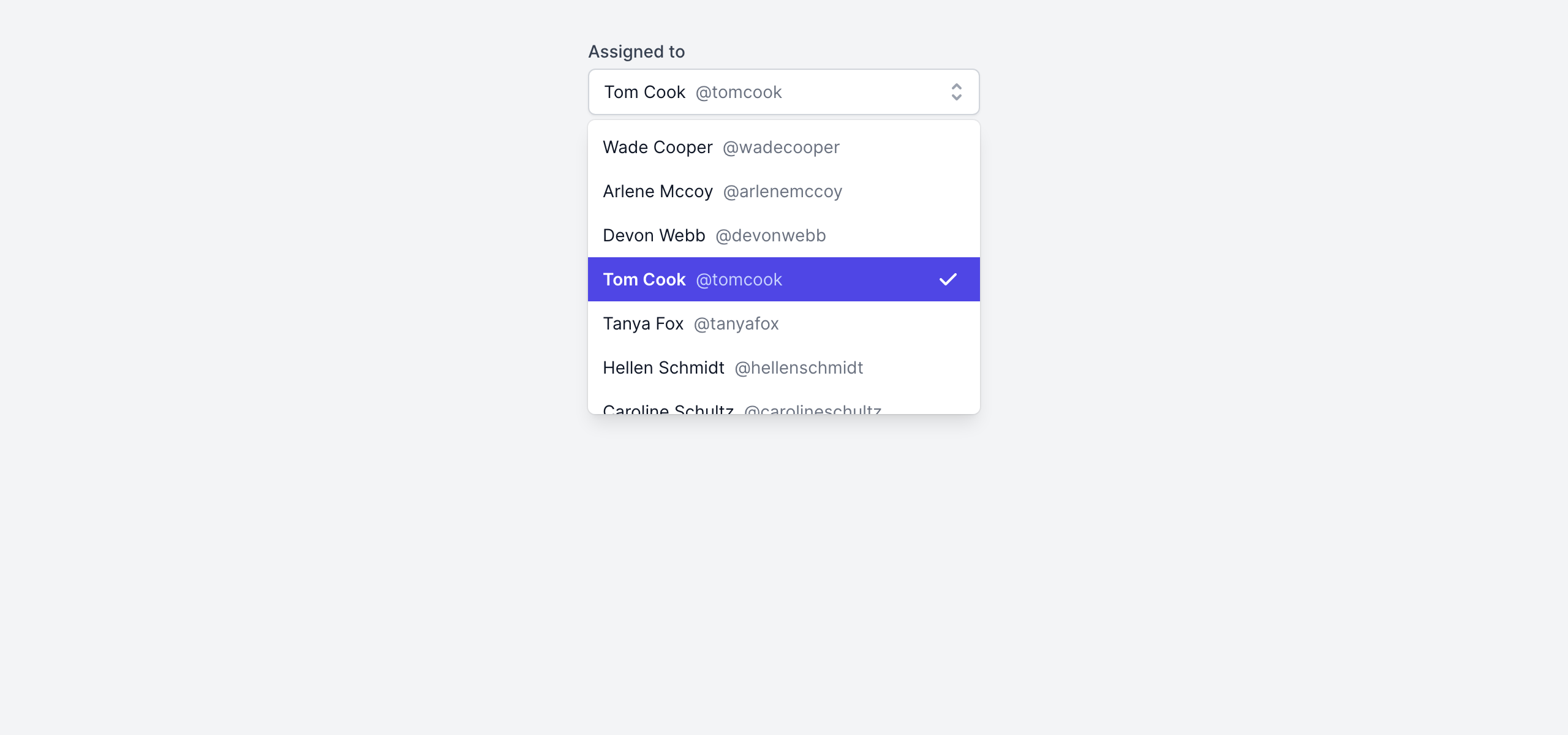Select the highlighted Tom Cook option
The image size is (1568, 735).
tap(644, 279)
